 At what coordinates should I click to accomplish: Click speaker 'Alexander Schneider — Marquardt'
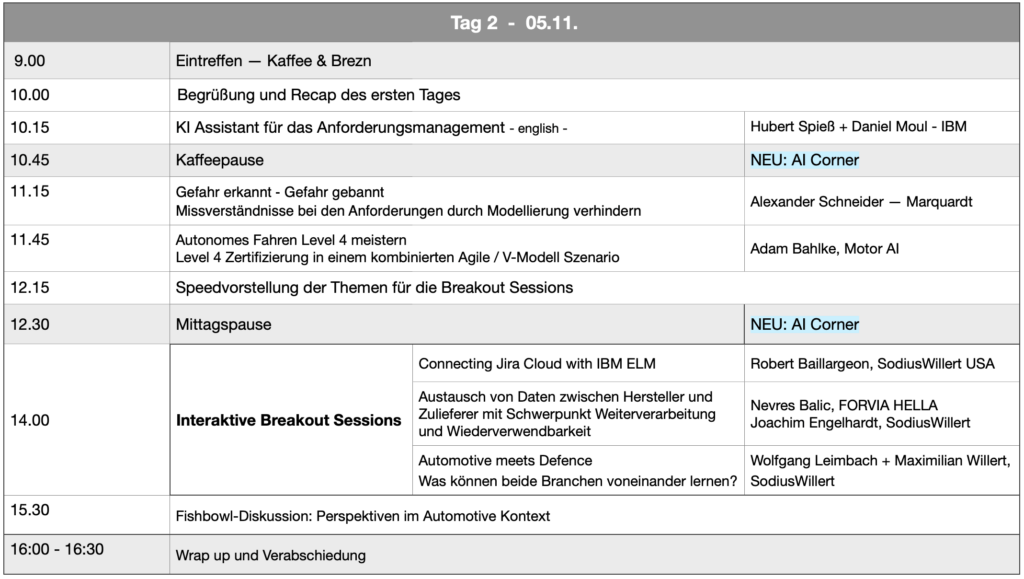coord(861,201)
